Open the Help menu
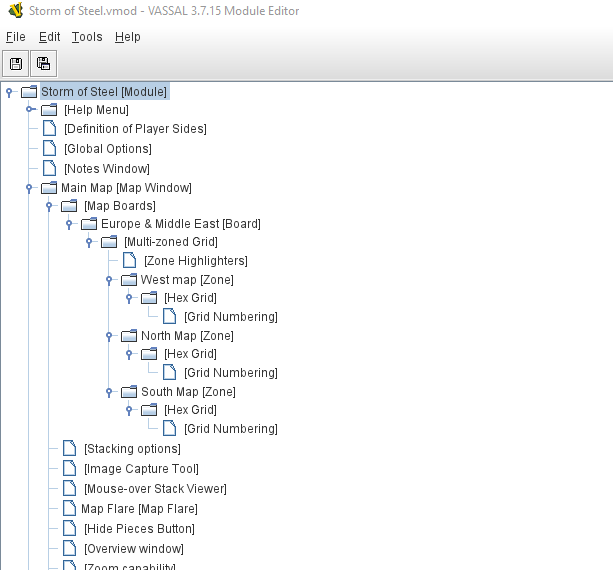613x570 pixels. coord(127,37)
